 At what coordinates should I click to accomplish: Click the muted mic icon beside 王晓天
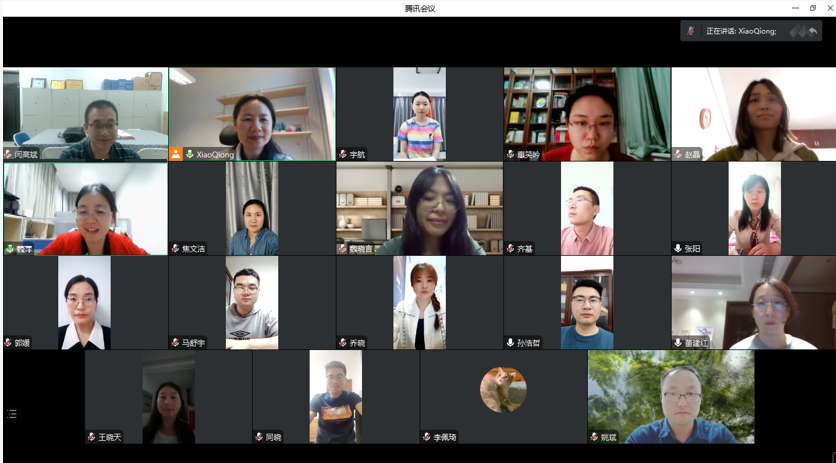coord(92,436)
